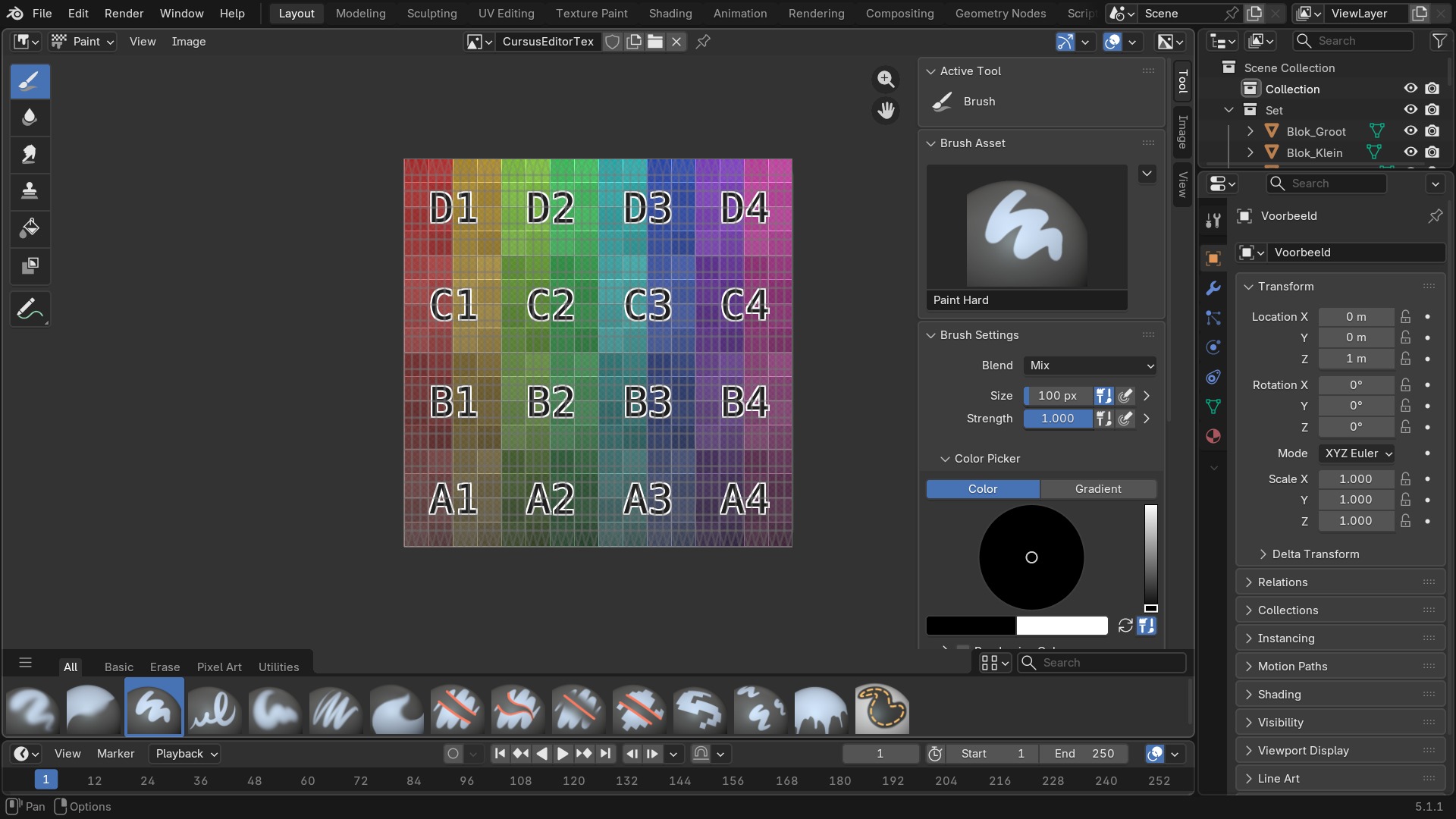Select the Annotate tool

tap(30, 309)
